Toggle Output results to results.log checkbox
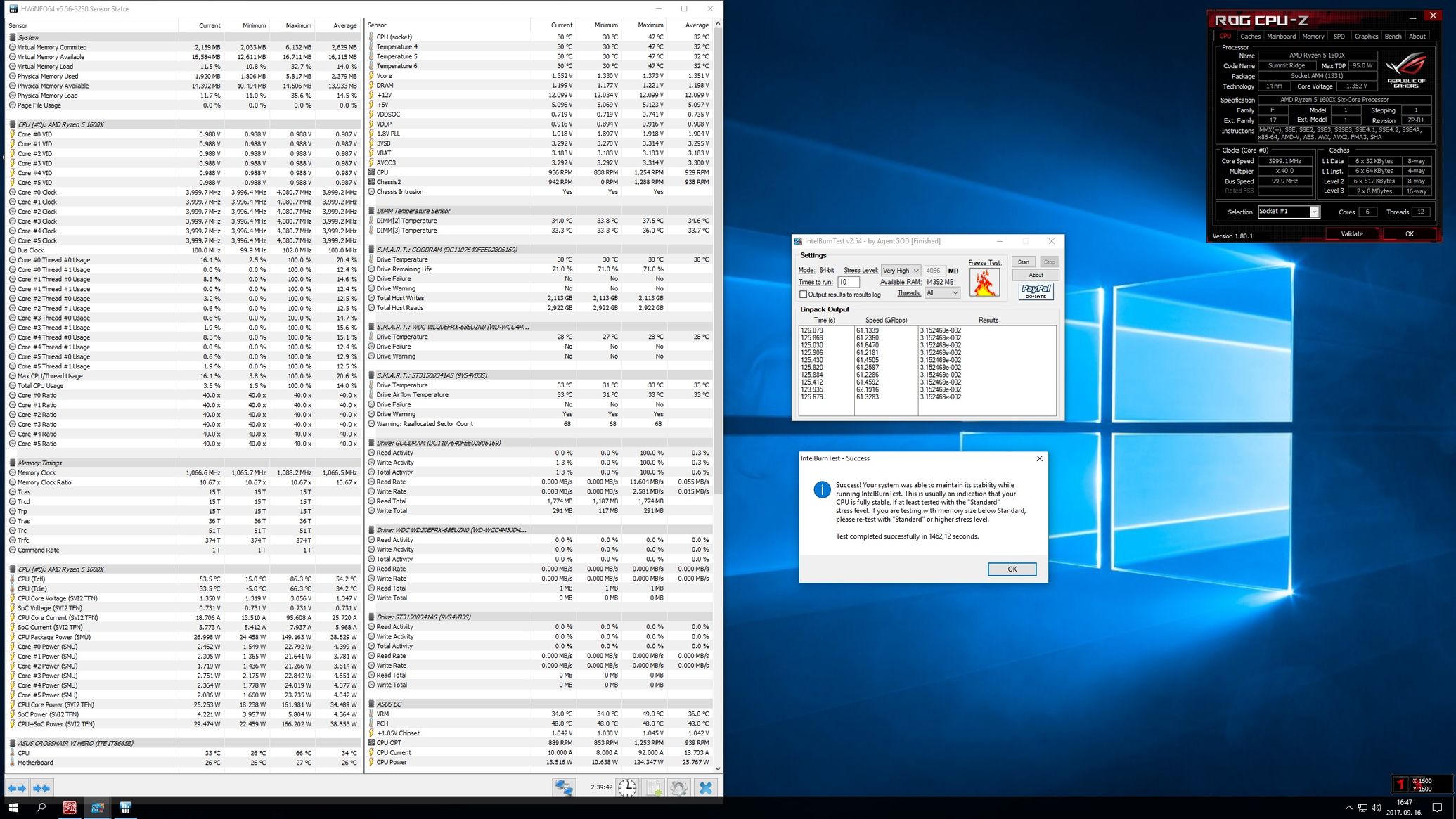1456x819 pixels. coord(804,295)
